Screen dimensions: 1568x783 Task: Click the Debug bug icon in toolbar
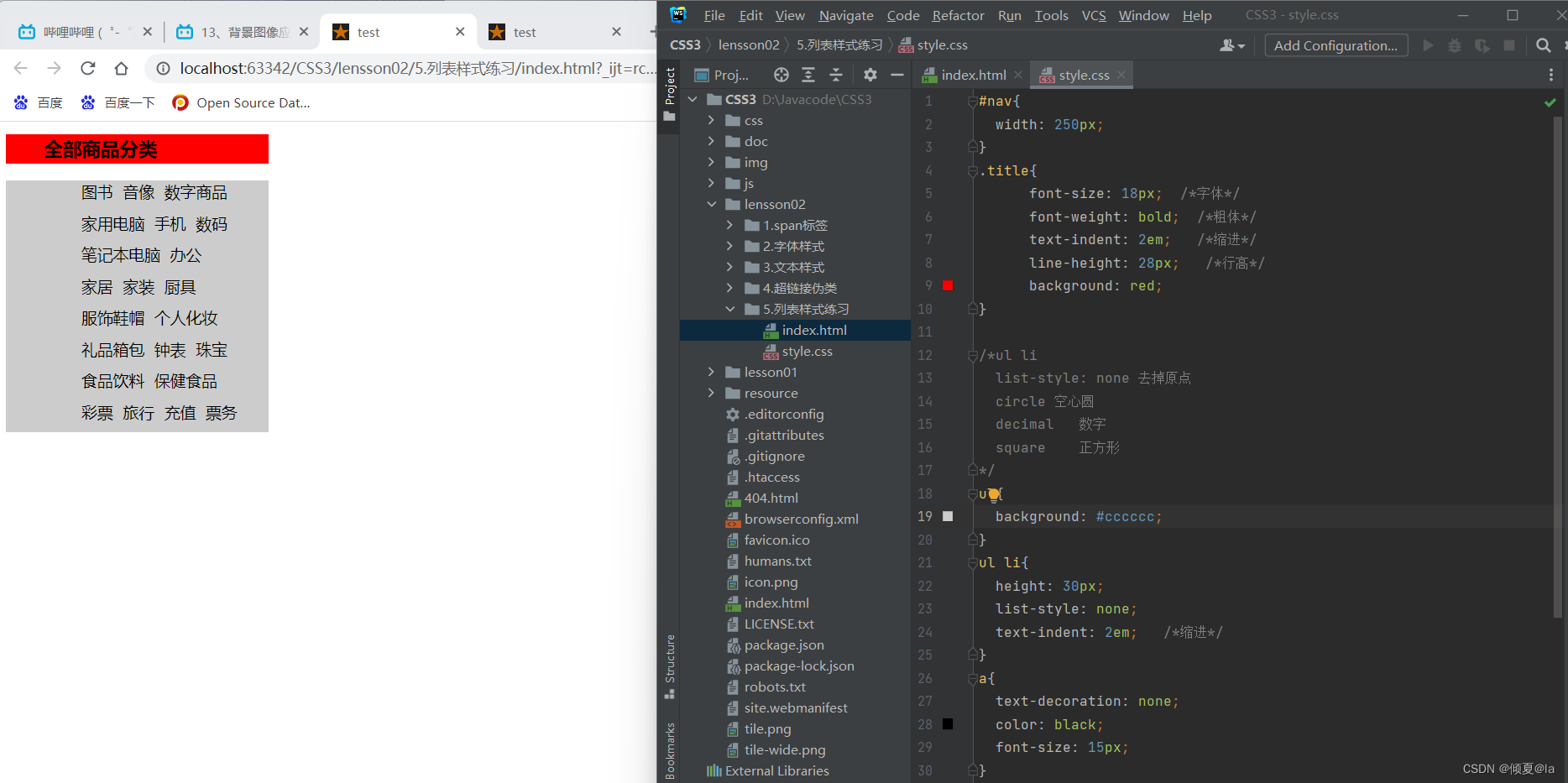point(1455,45)
